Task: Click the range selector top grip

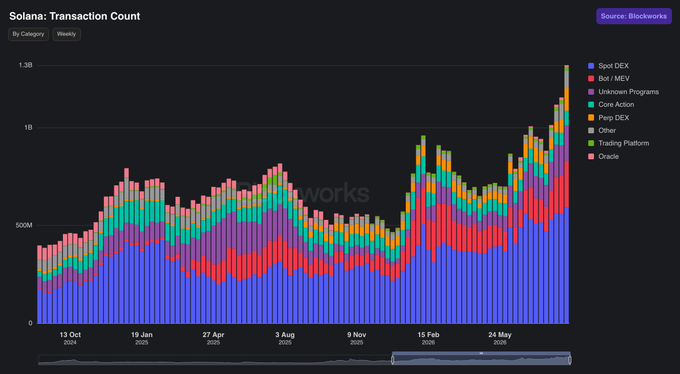Action: coord(481,353)
